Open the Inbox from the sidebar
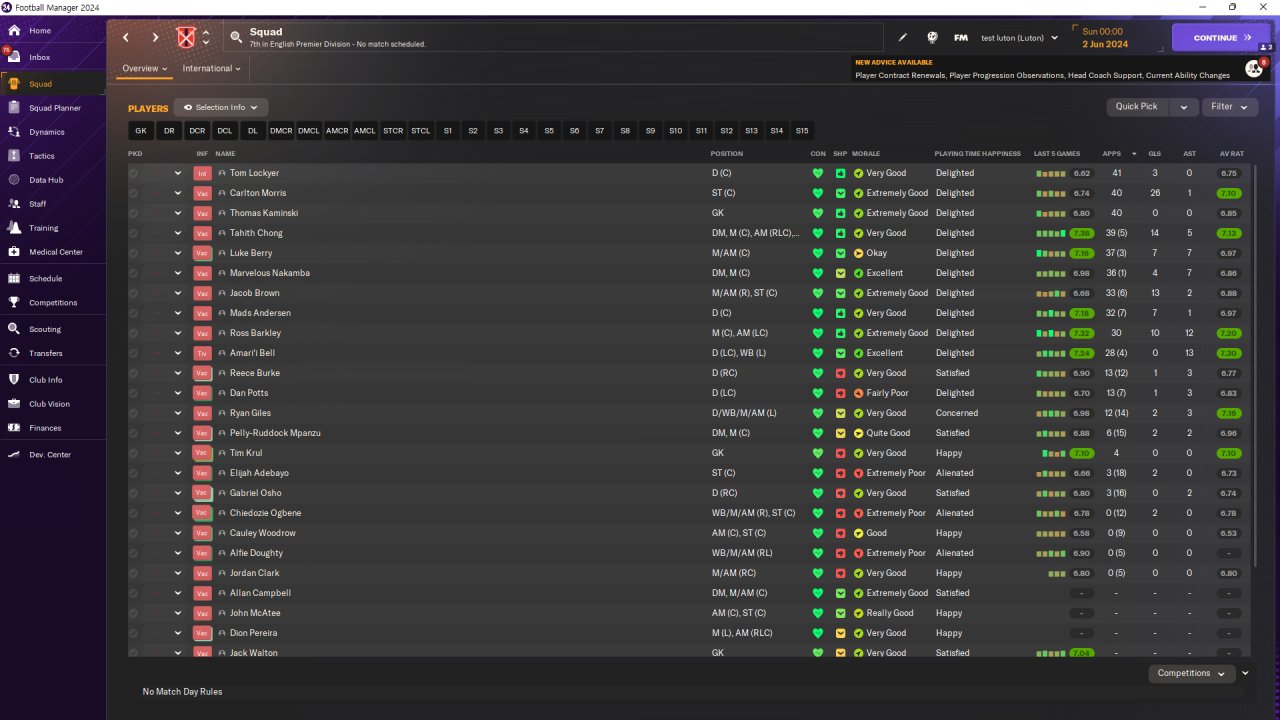 pos(40,57)
